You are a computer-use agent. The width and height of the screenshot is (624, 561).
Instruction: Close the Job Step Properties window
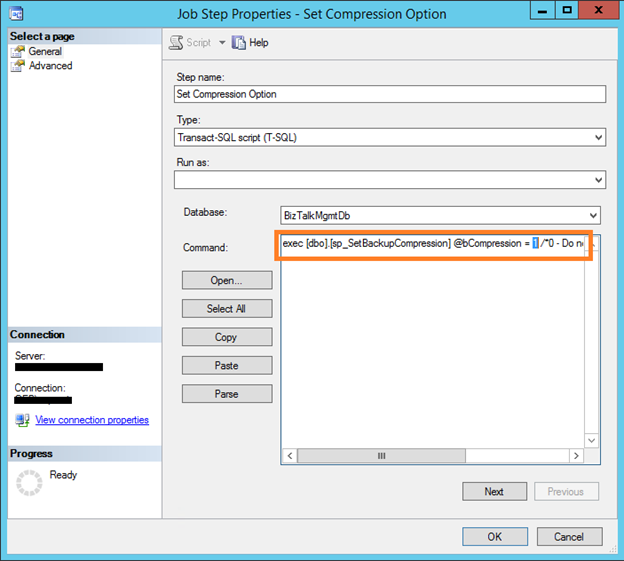pos(598,10)
